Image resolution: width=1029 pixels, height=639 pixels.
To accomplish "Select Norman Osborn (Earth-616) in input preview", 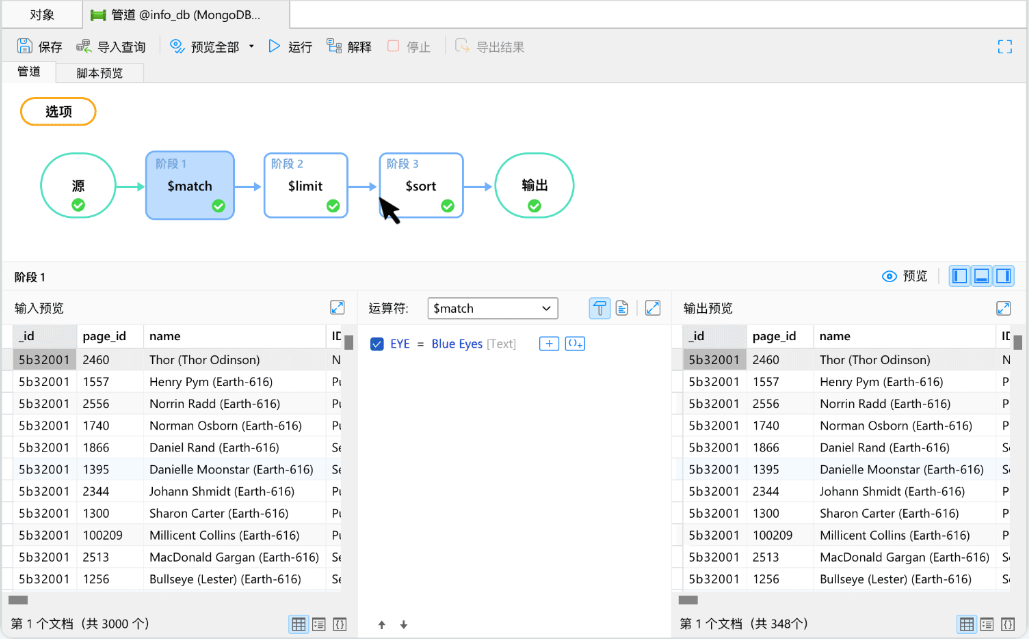I will coord(225,426).
